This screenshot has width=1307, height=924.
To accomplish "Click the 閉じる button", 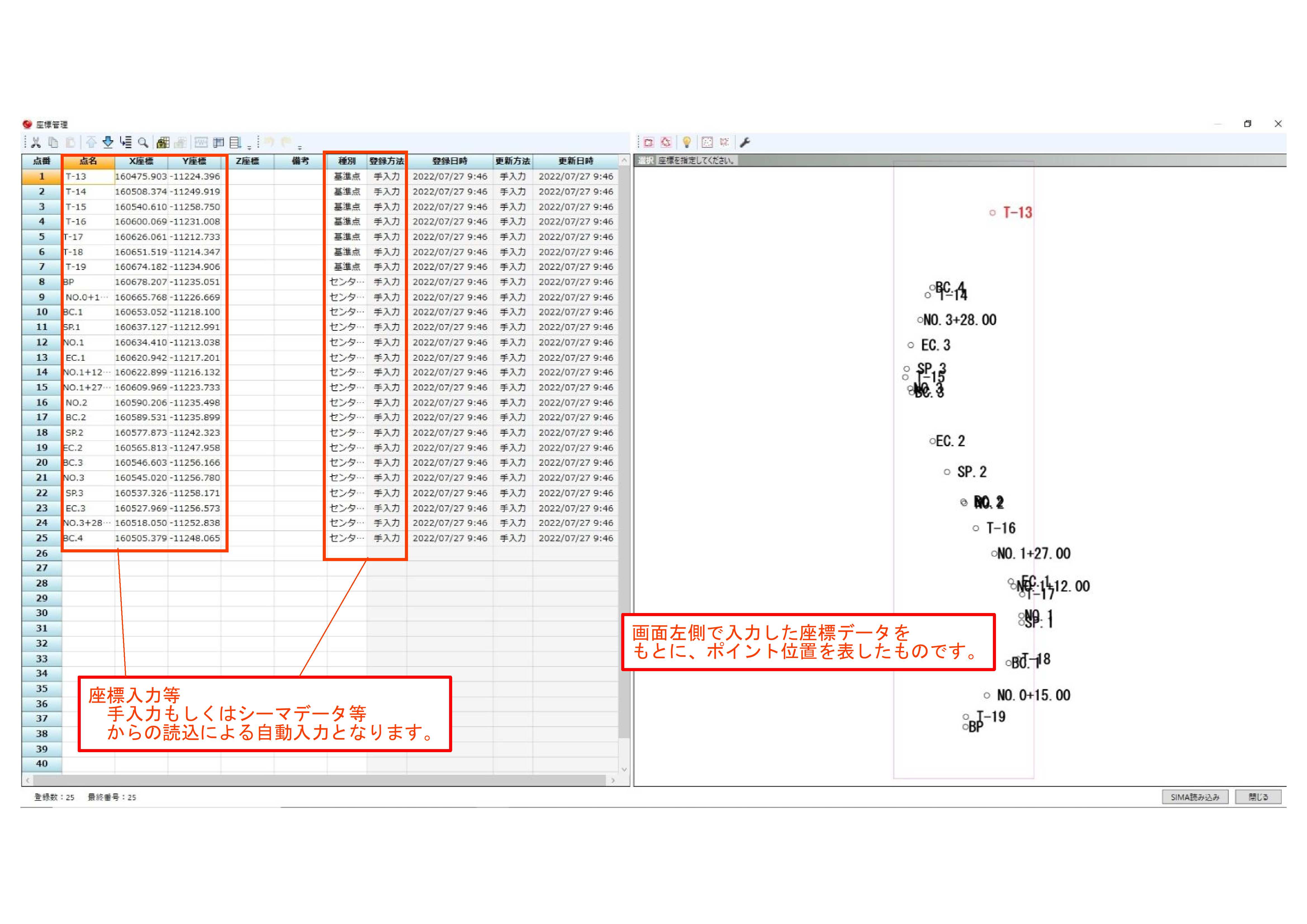I will click(1258, 797).
